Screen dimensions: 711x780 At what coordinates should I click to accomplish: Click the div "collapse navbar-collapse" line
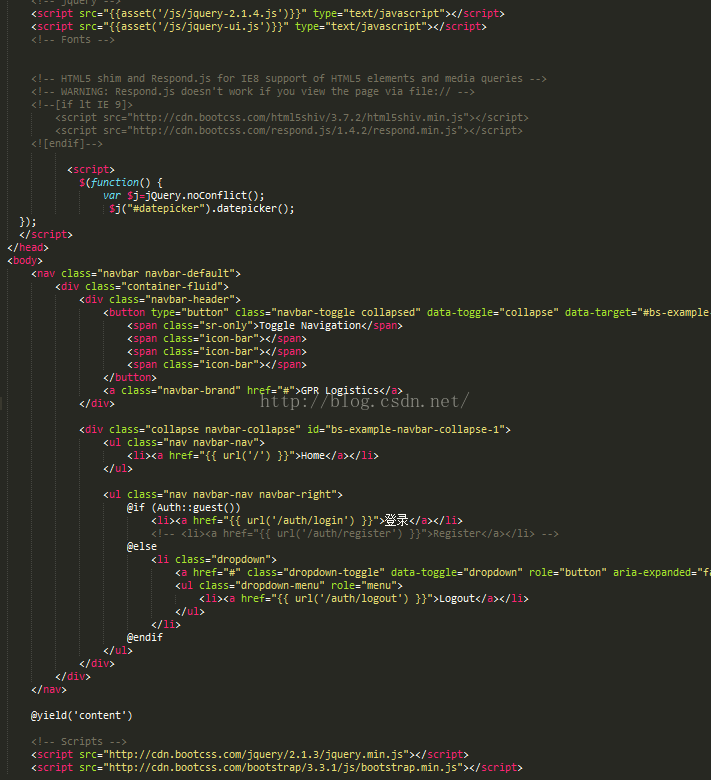click(x=295, y=429)
